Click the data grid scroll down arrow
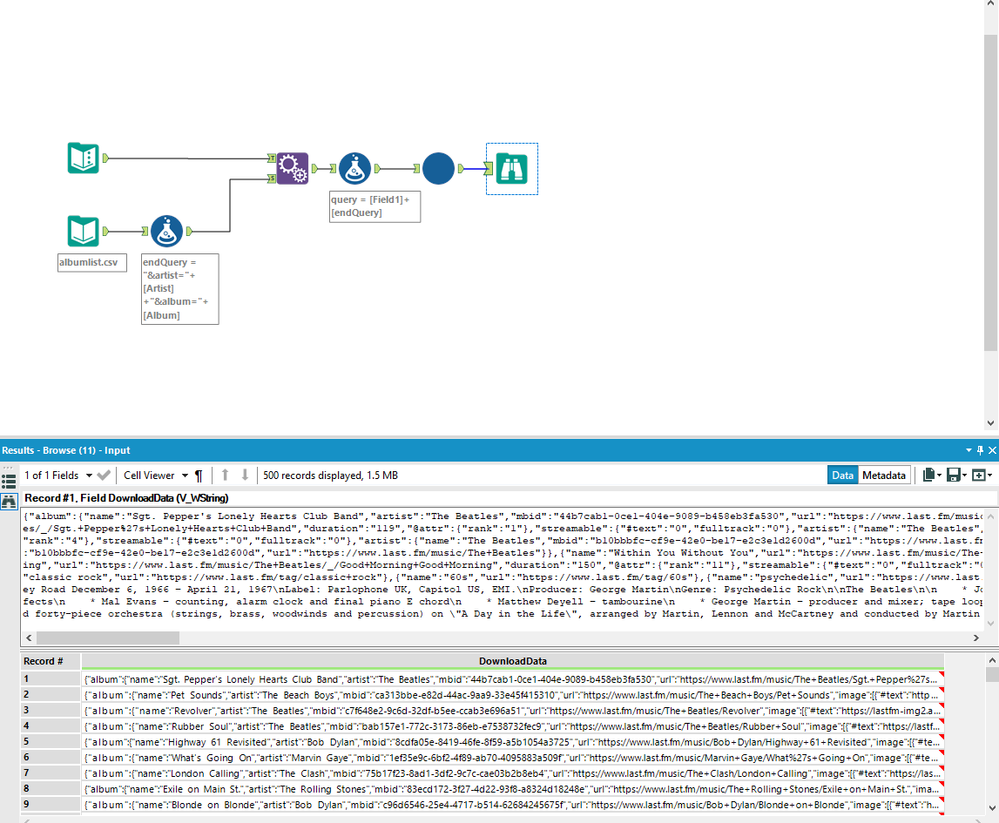The width and height of the screenshot is (999, 823). coord(992,808)
